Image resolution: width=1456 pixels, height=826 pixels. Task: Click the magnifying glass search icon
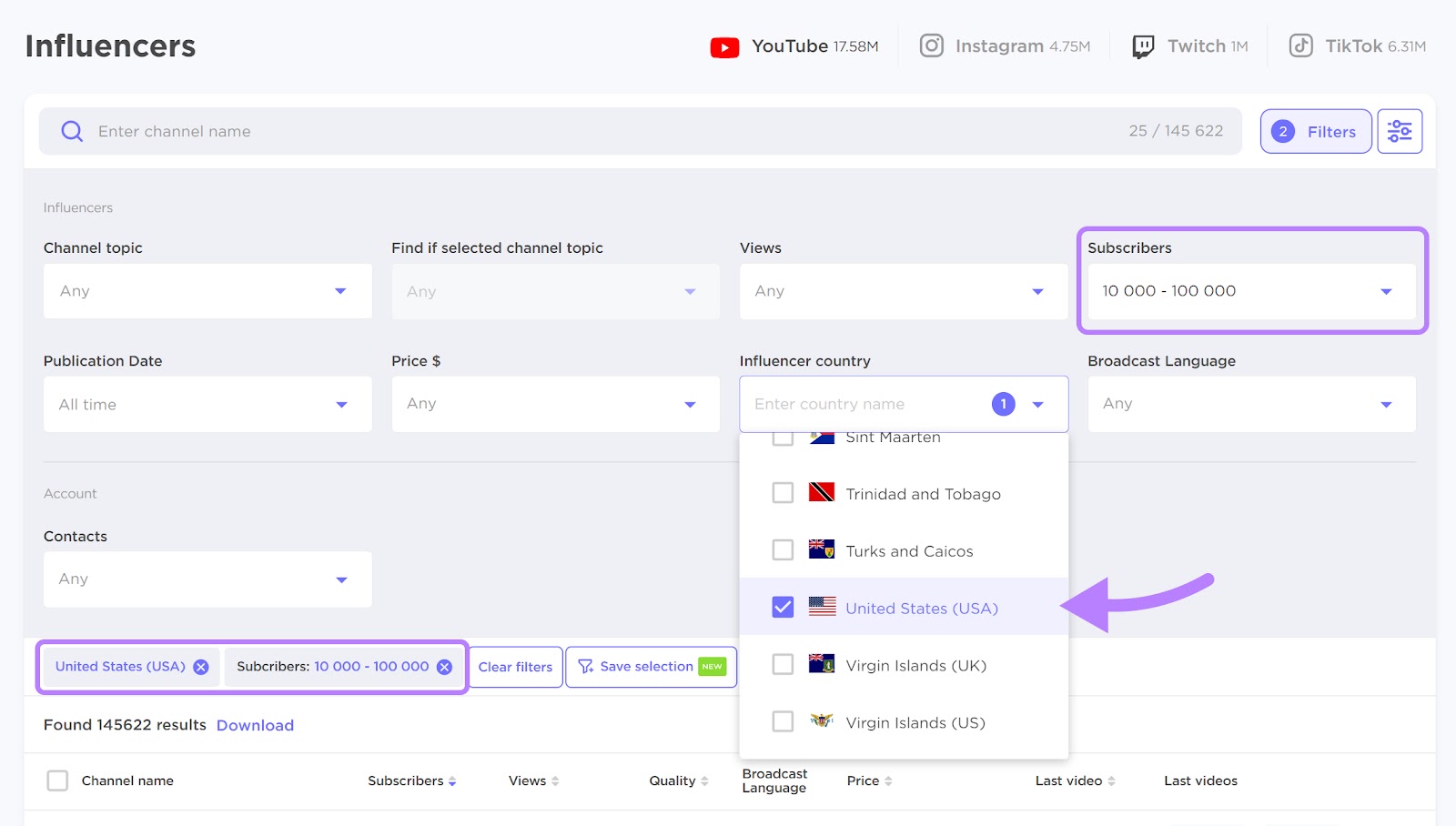tap(70, 130)
